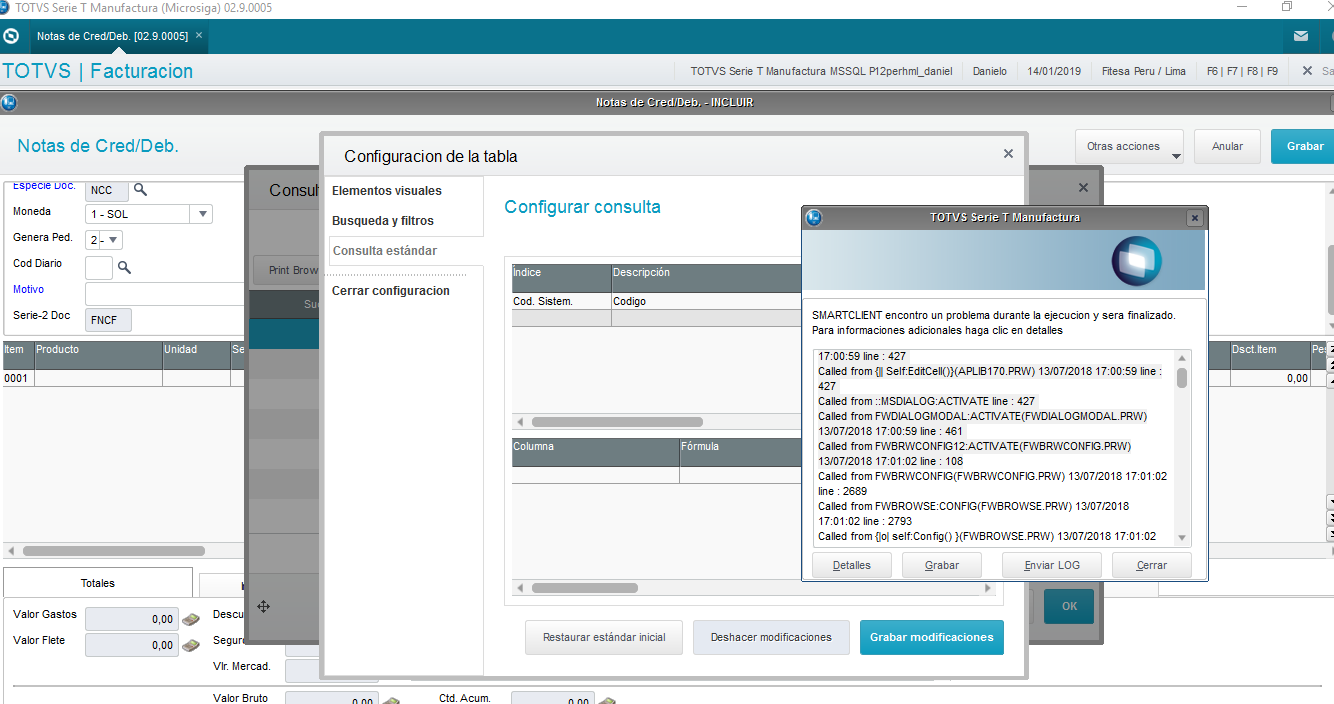This screenshot has width=1334, height=704.
Task: Close the error dialog with title bar X
Action: tap(1194, 217)
